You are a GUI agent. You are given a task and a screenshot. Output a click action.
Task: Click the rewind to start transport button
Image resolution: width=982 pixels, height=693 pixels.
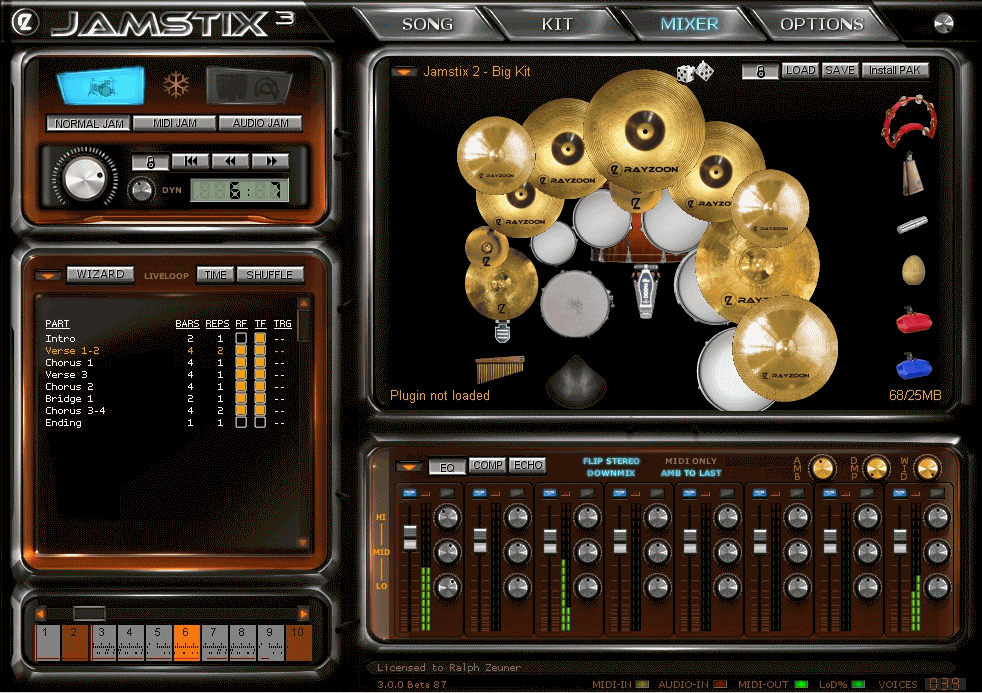point(190,162)
